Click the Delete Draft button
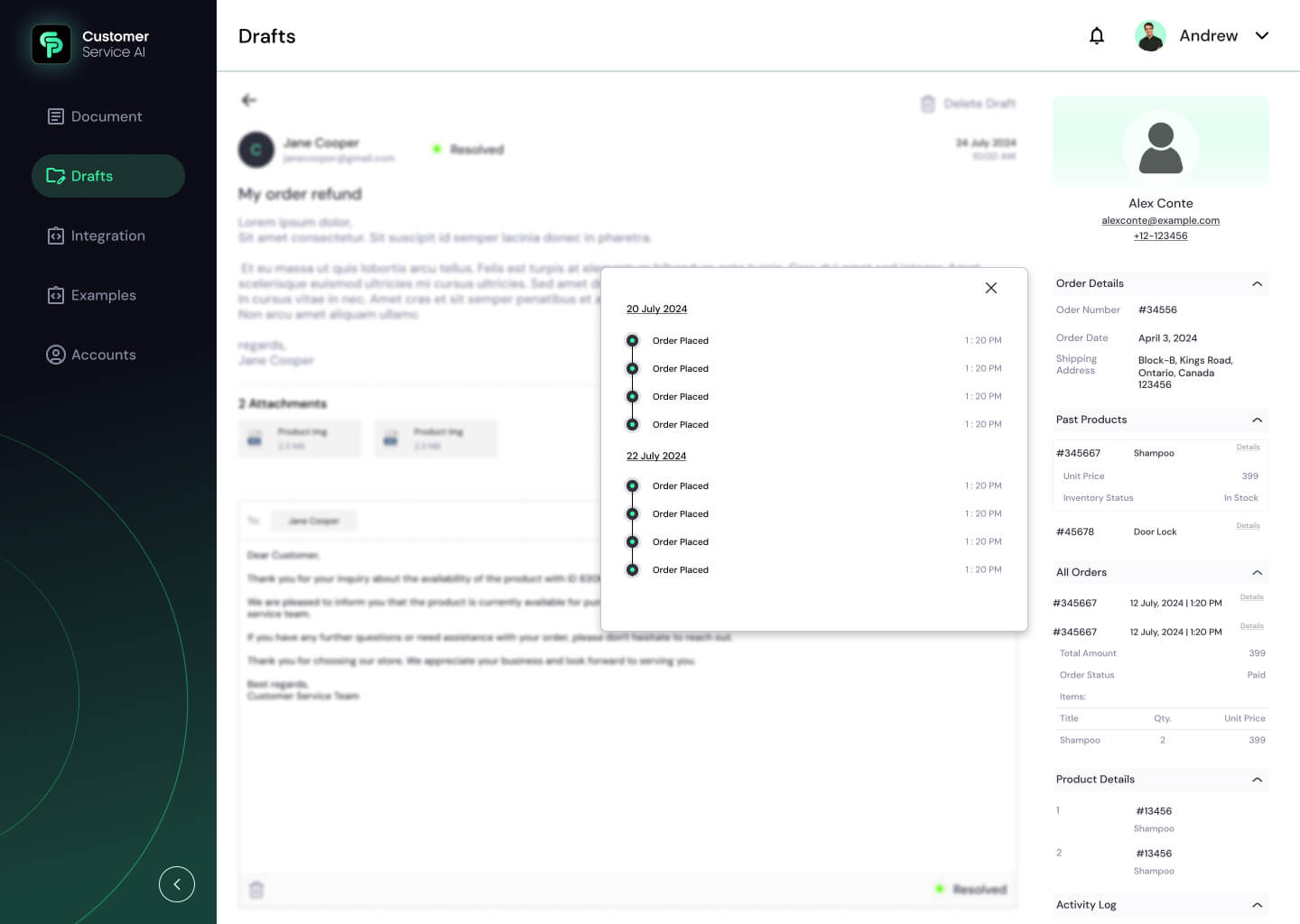 point(968,104)
